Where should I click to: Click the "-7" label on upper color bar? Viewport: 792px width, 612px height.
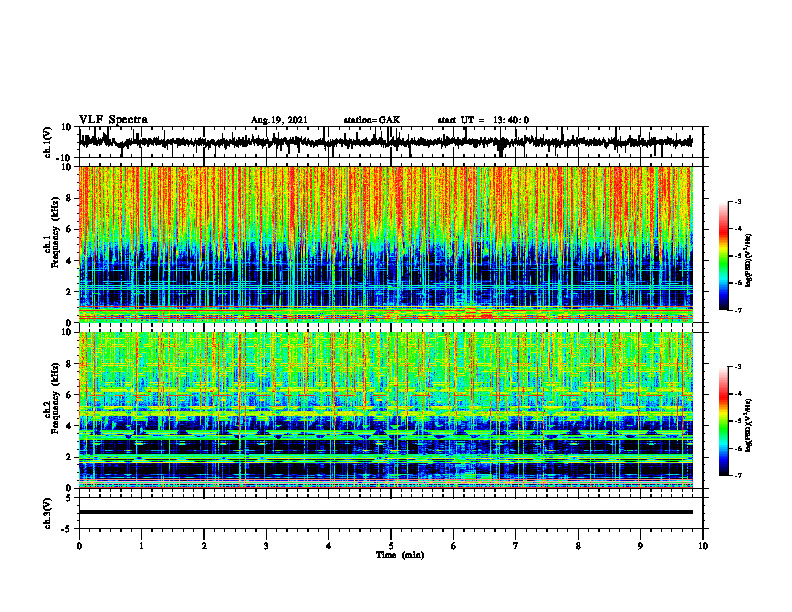tap(737, 310)
